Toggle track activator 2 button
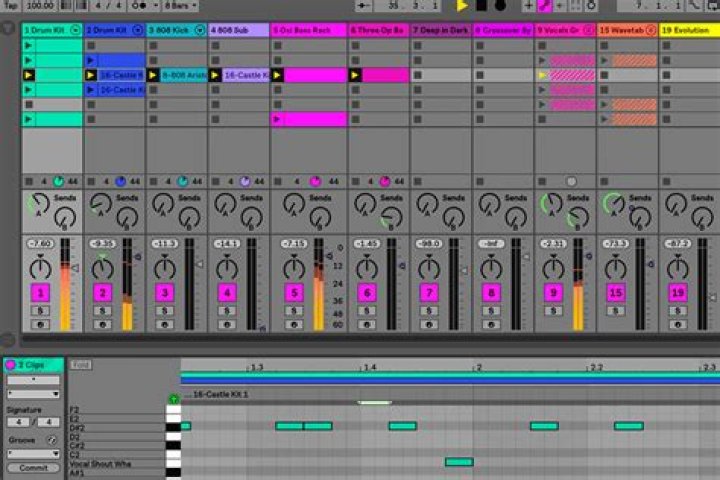The height and width of the screenshot is (480, 720). pyautogui.click(x=102, y=293)
